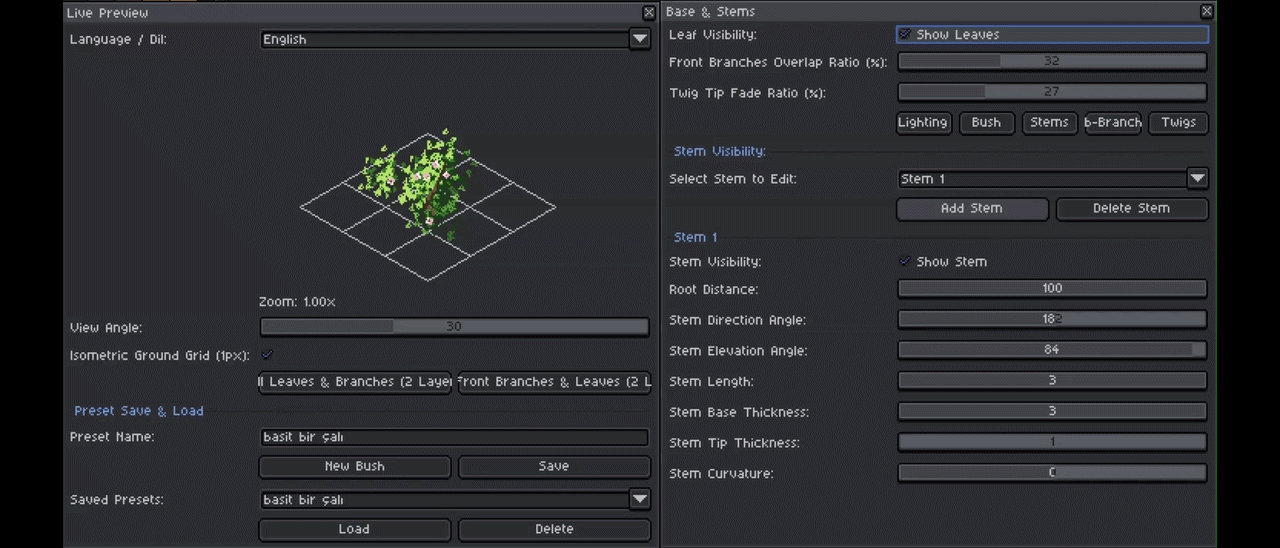Click the Delete preset button

coord(554,529)
